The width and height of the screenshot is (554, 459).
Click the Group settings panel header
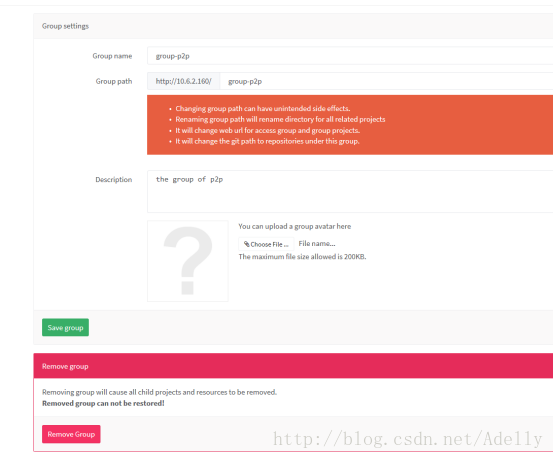click(x=293, y=26)
